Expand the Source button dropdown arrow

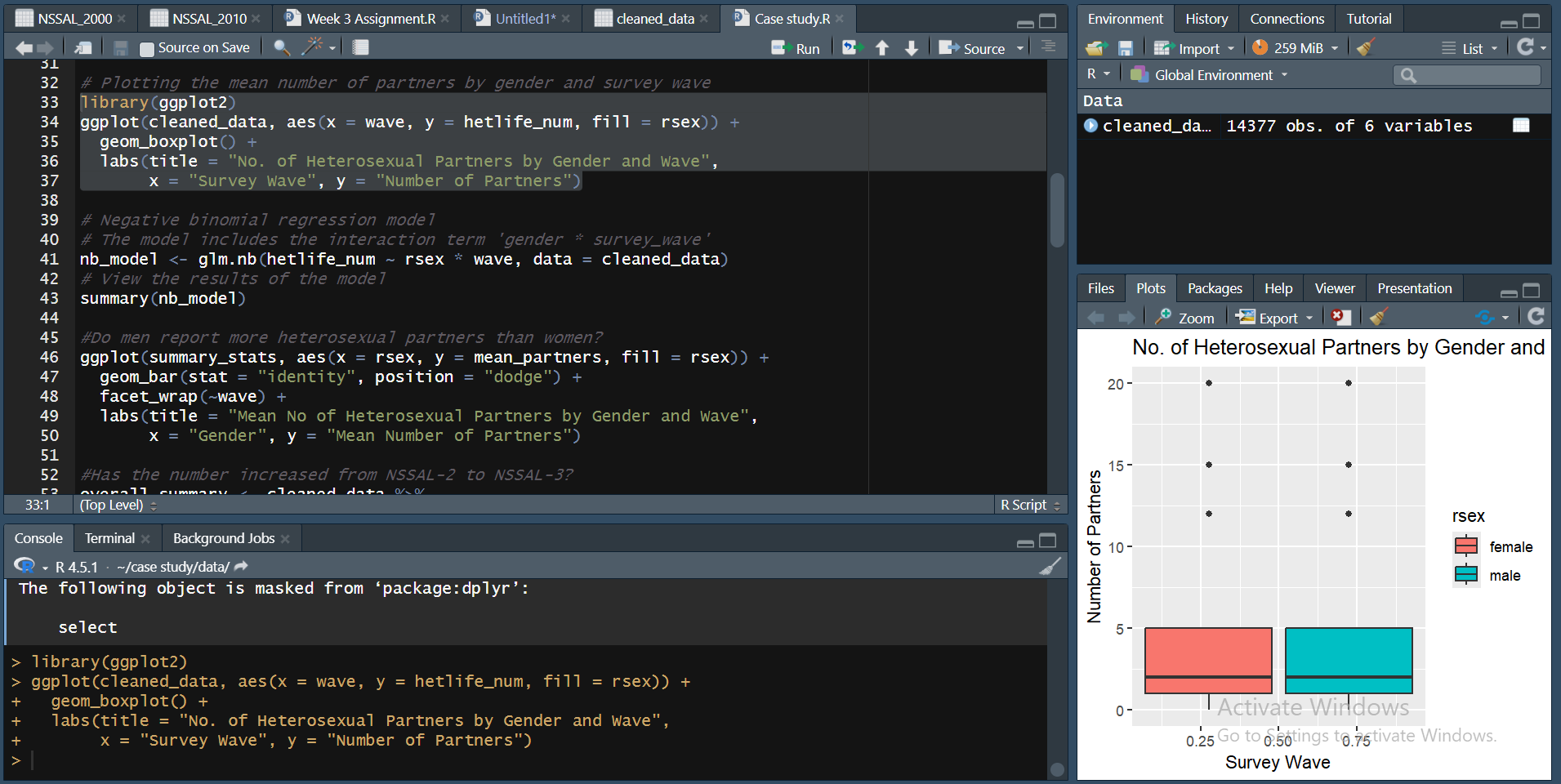coord(1020,49)
